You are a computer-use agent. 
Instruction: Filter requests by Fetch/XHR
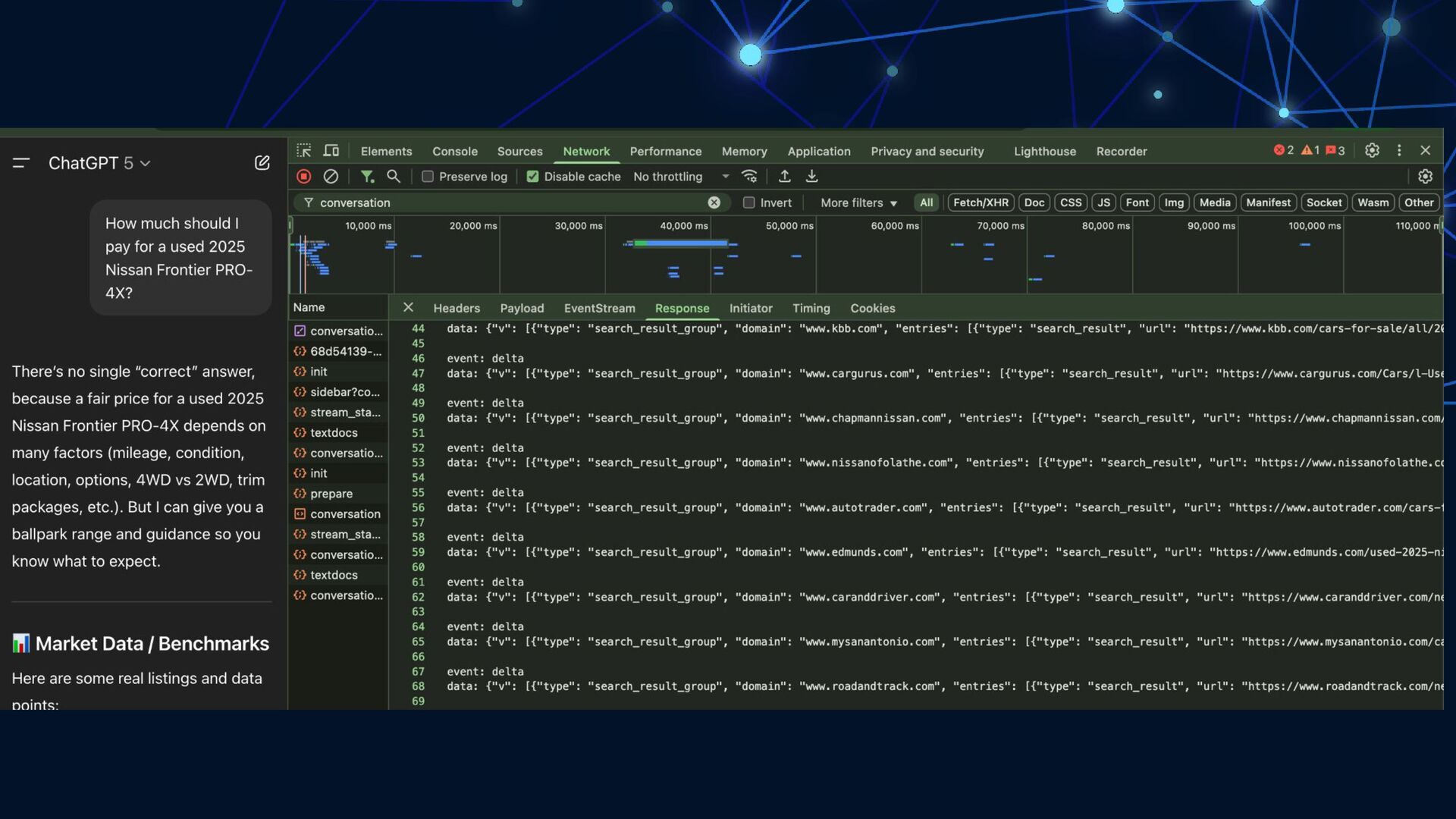[981, 202]
